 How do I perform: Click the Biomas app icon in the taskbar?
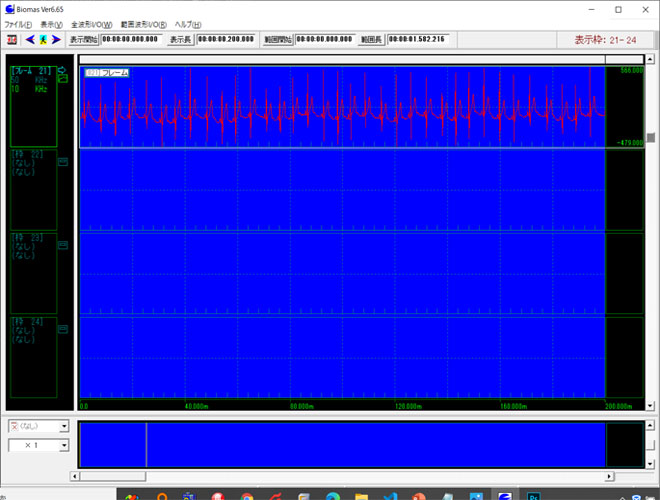(505, 497)
